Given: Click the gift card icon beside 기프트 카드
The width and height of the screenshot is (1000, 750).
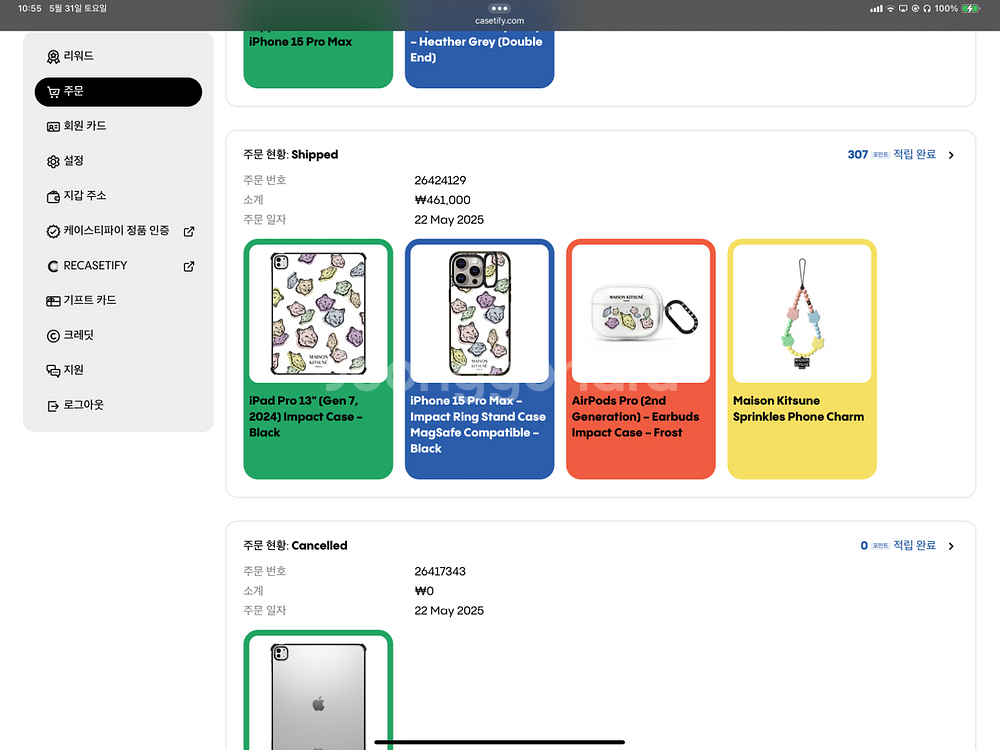Looking at the screenshot, I should click(x=53, y=301).
